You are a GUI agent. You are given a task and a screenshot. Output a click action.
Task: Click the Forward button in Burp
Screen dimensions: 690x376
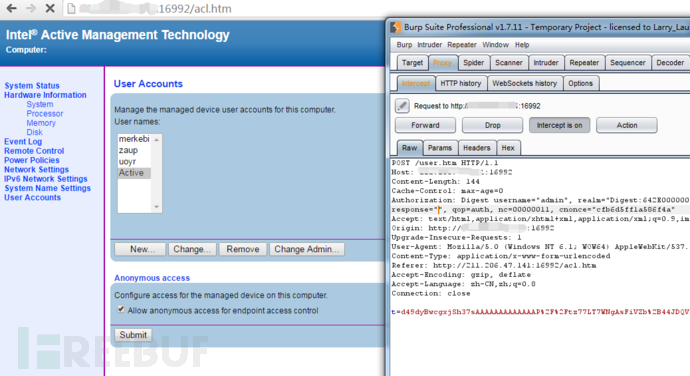(x=425, y=125)
